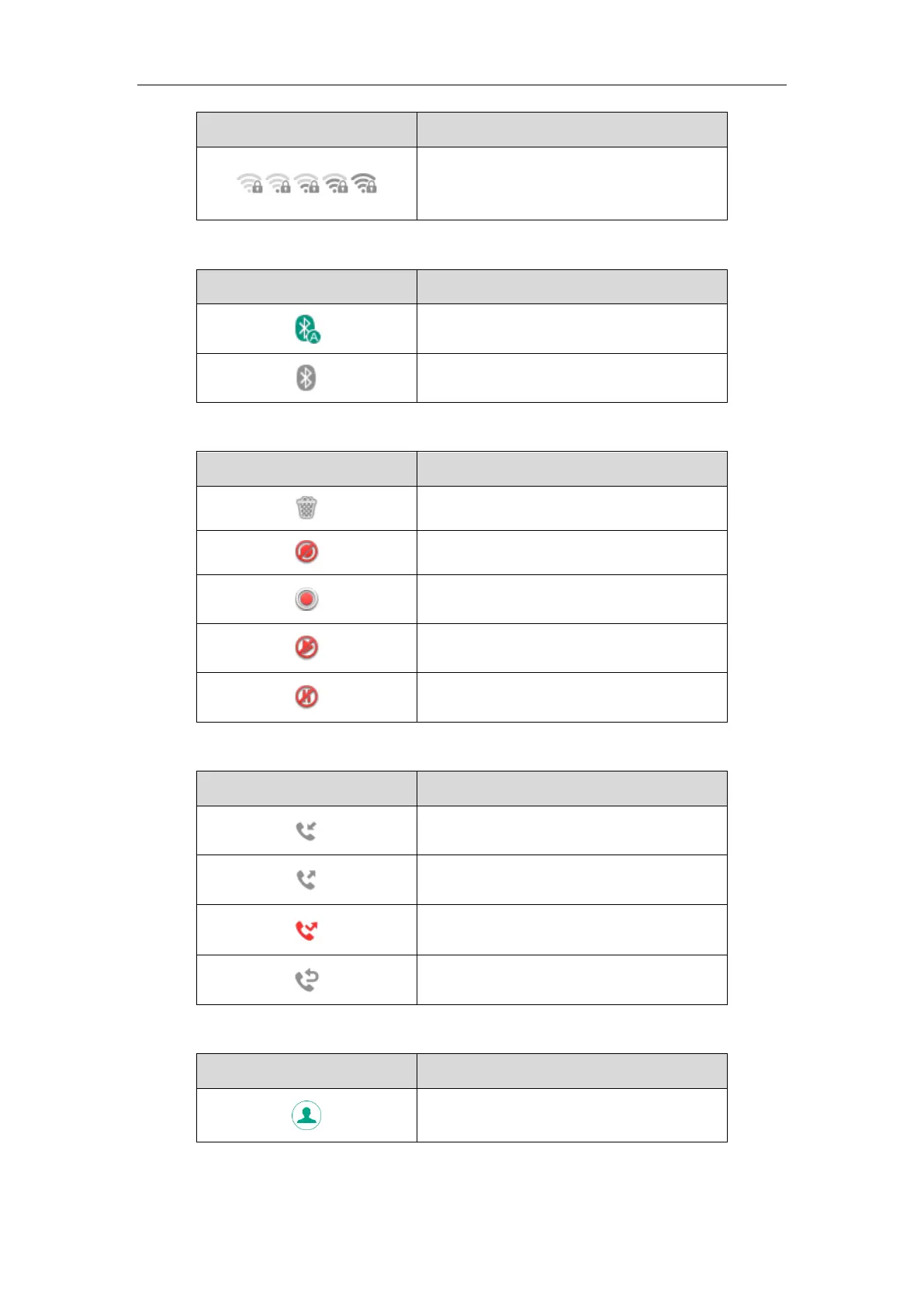
Task: Click the empty cell beside the trash icon
Action: [x=572, y=508]
